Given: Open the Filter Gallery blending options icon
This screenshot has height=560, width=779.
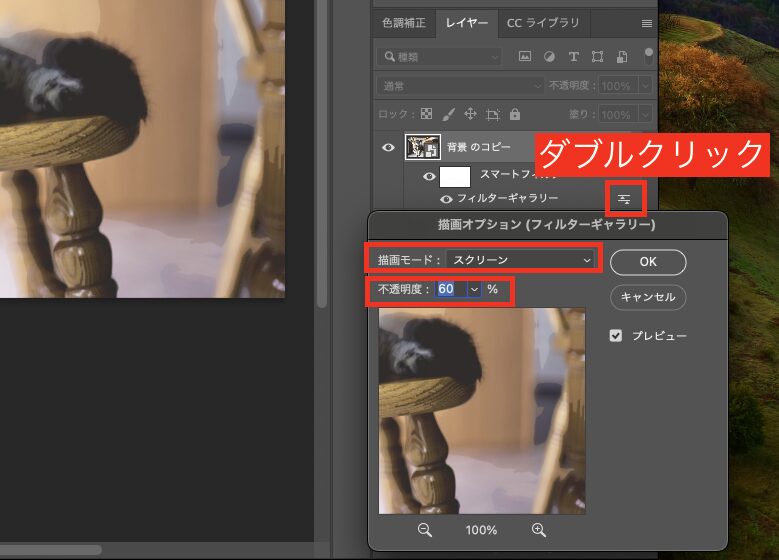Looking at the screenshot, I should (624, 199).
